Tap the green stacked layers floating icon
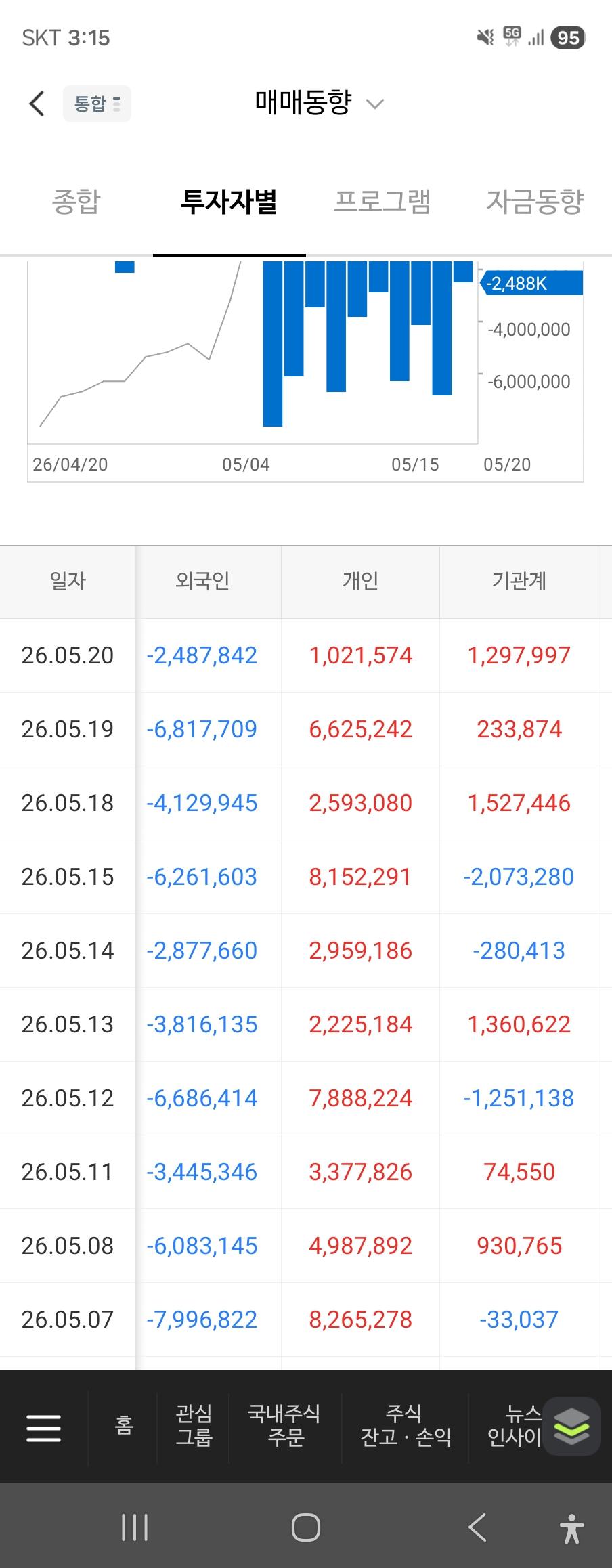 (571, 1426)
